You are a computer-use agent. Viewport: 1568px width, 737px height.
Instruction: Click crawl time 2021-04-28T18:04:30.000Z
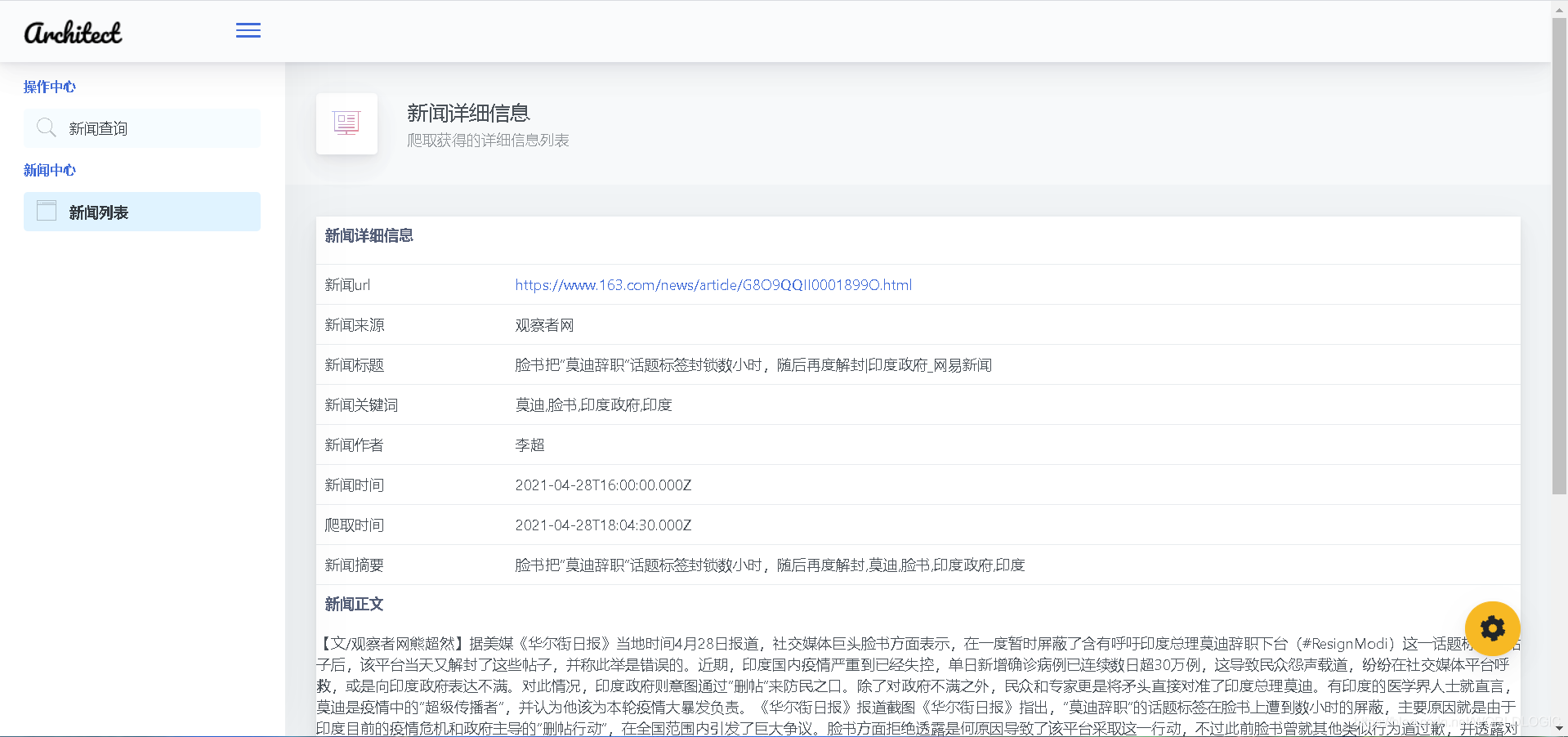(603, 525)
